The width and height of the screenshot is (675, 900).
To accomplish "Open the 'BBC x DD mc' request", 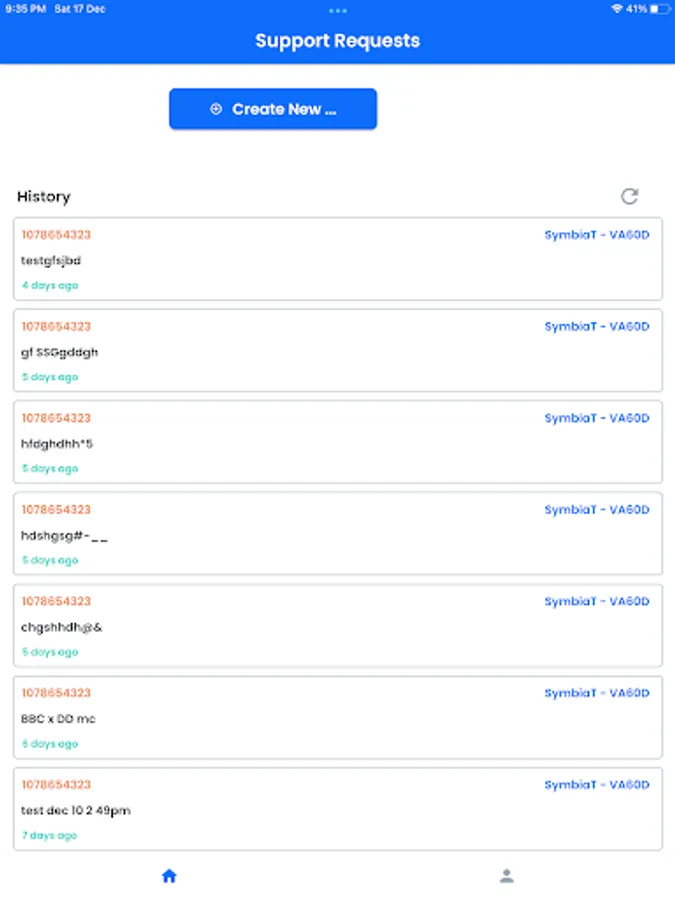I will 337,718.
